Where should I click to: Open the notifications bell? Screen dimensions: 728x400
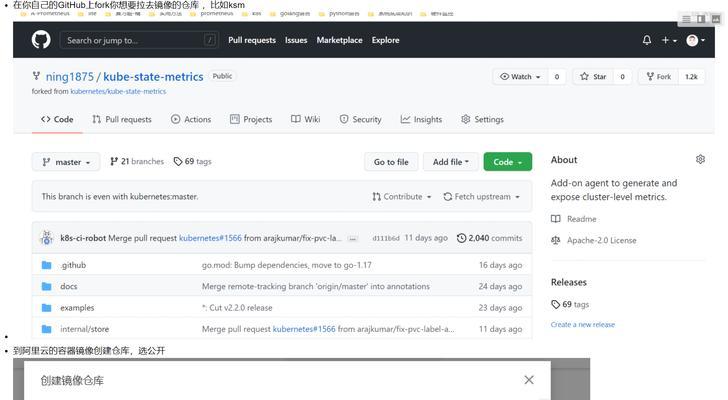coord(647,40)
